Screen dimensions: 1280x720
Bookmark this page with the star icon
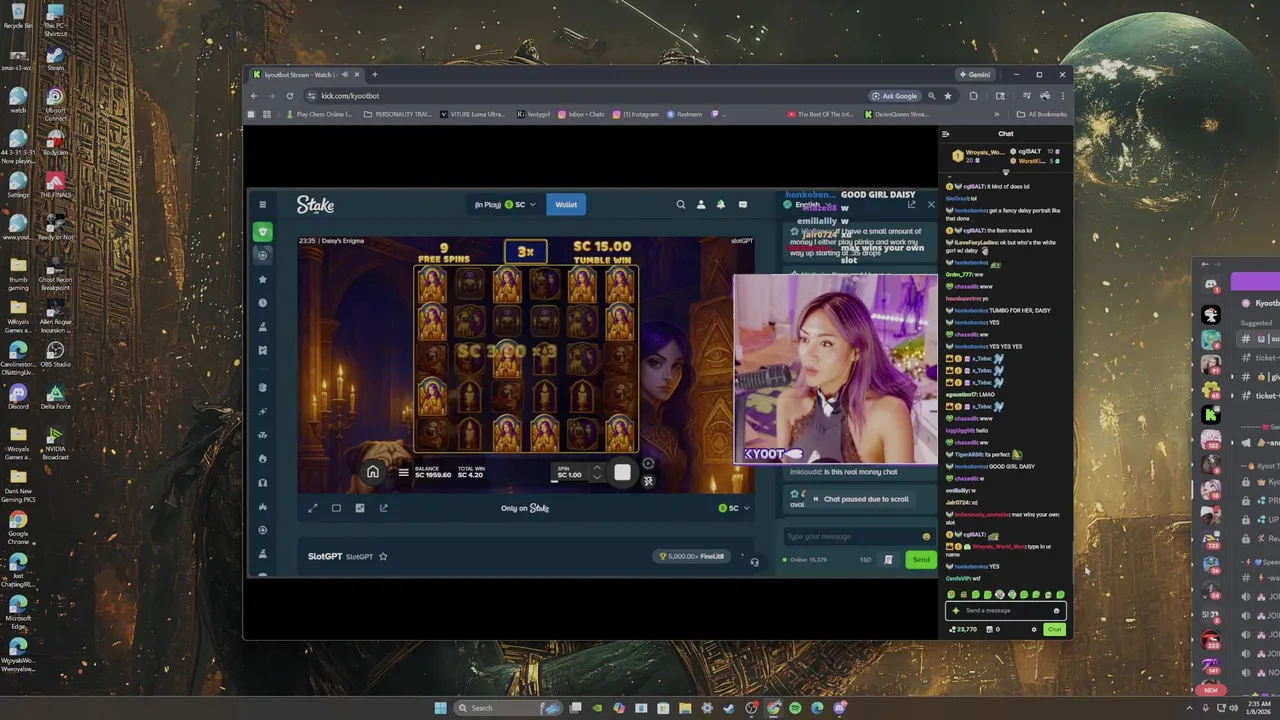click(948, 96)
